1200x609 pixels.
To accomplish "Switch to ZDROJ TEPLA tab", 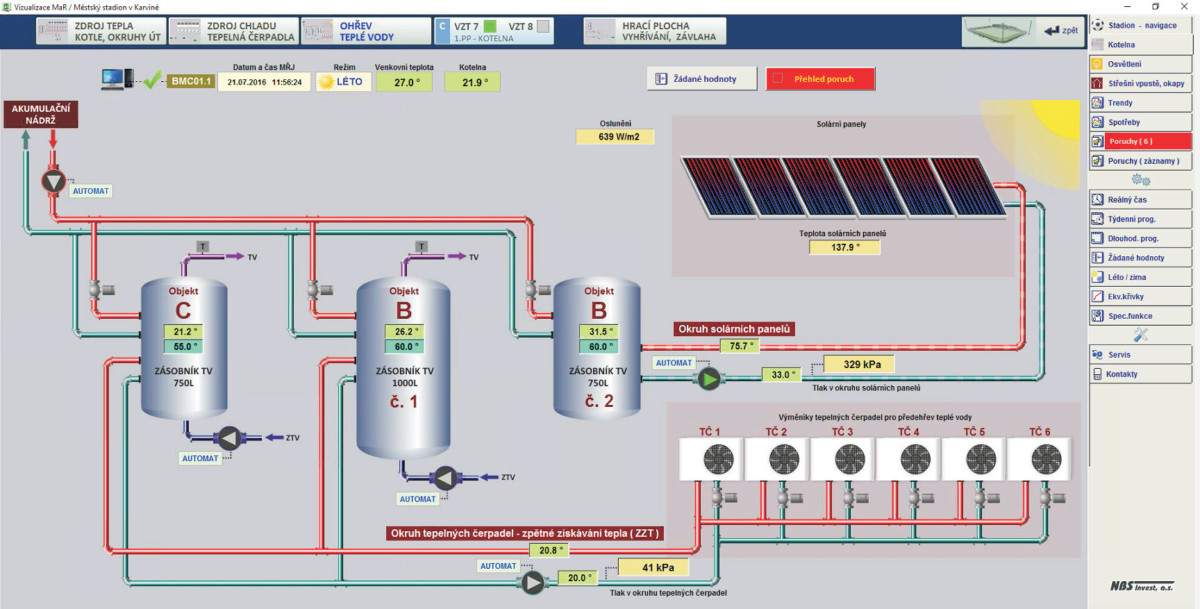I will point(98,31).
